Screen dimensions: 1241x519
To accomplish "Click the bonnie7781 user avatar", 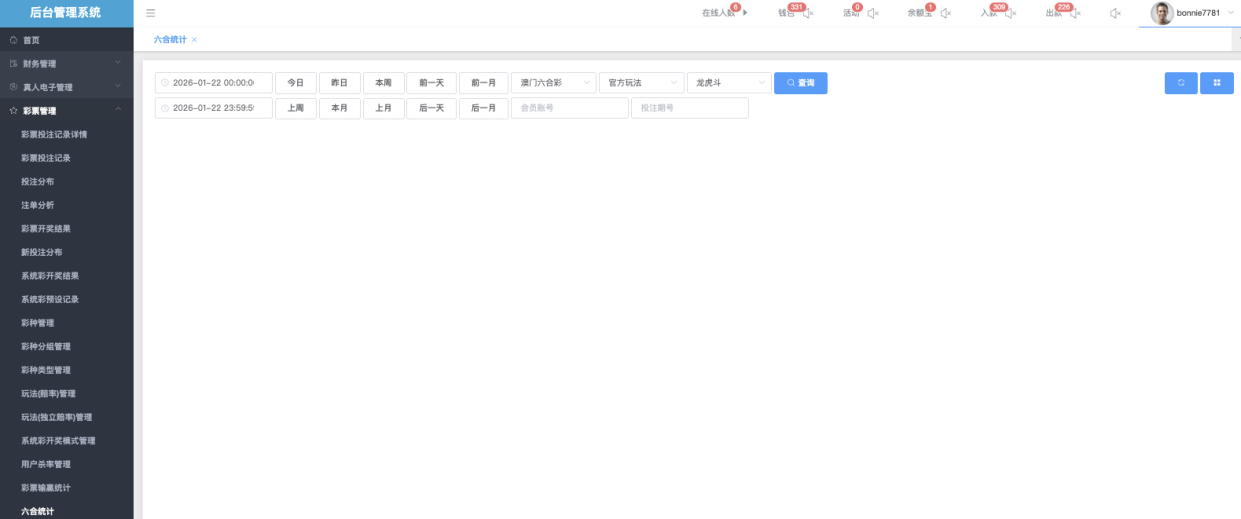I will 1161,13.
